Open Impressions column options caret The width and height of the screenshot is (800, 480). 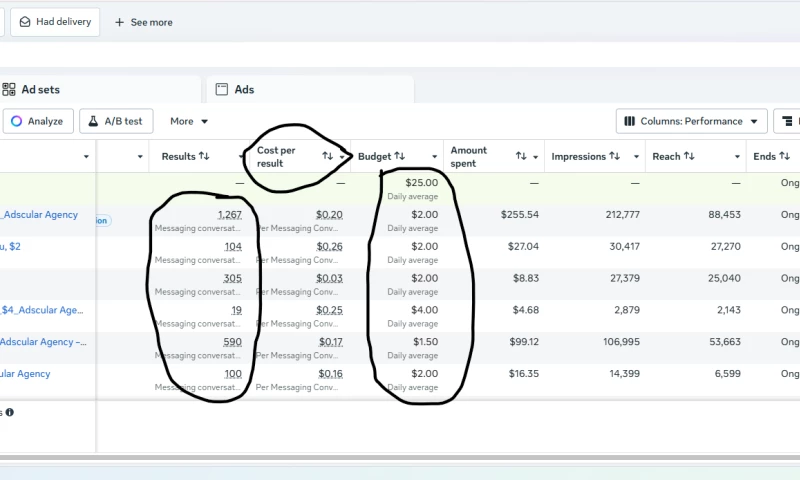[x=636, y=157]
